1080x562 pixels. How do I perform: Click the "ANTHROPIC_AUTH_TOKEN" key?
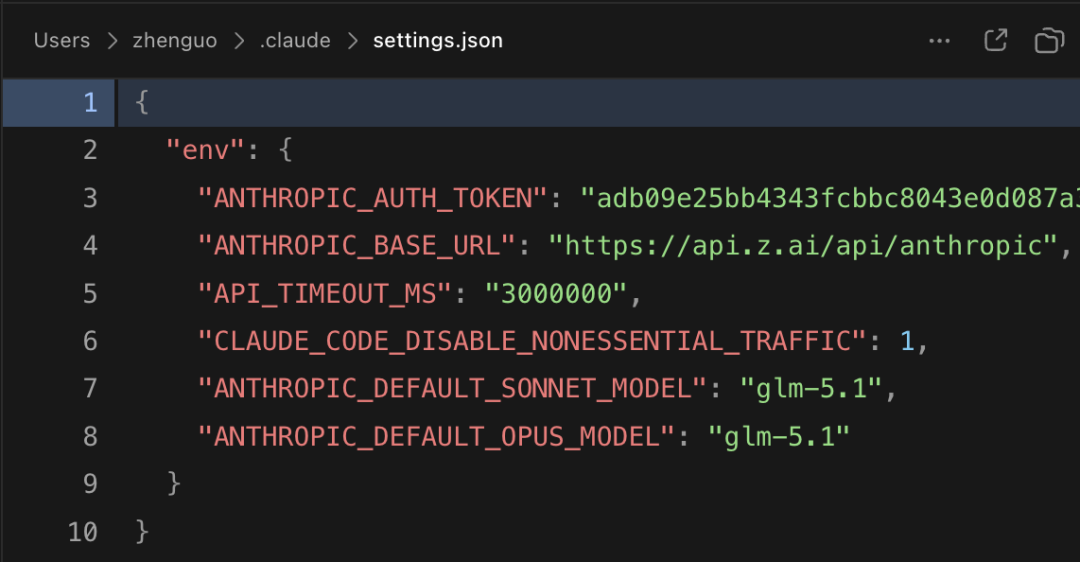click(x=373, y=198)
